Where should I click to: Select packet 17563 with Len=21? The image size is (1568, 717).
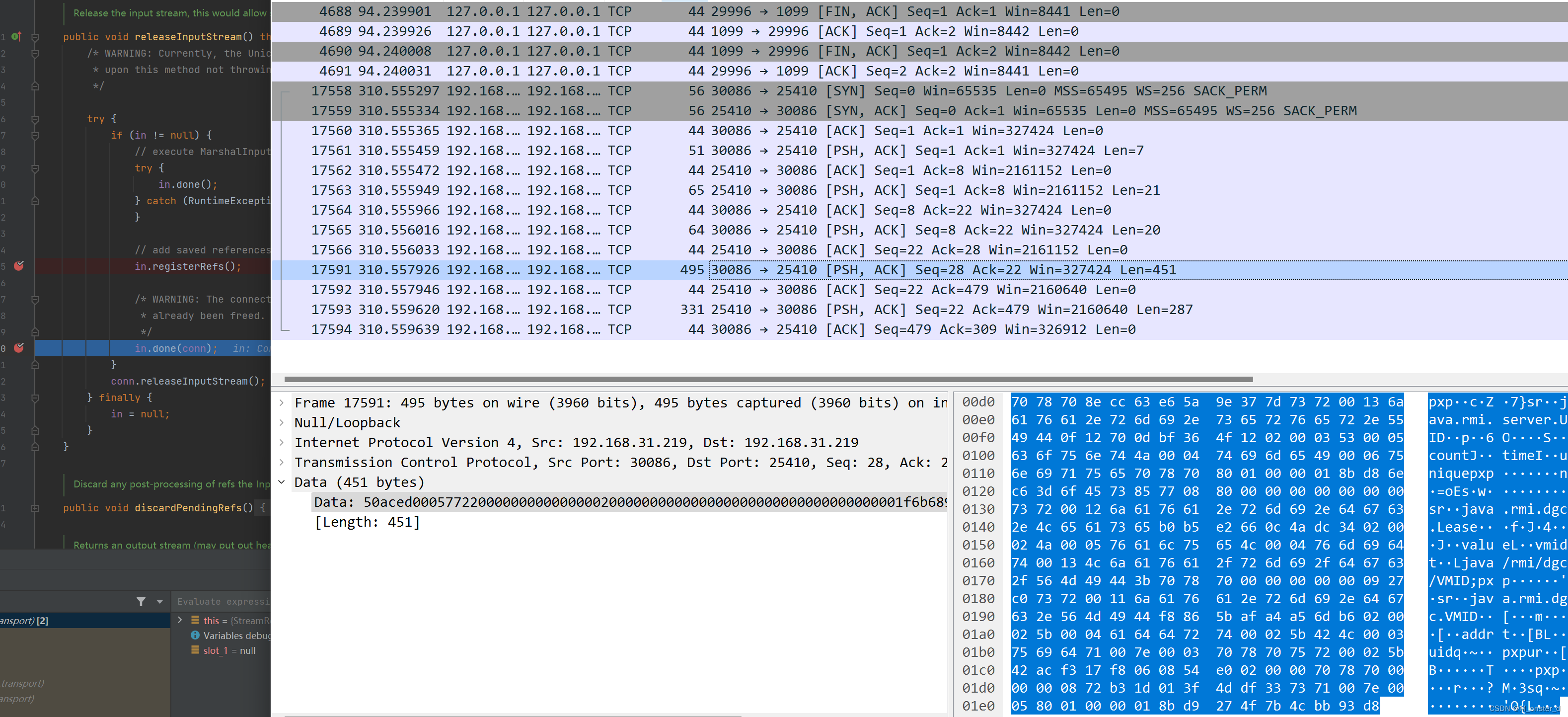[919, 190]
